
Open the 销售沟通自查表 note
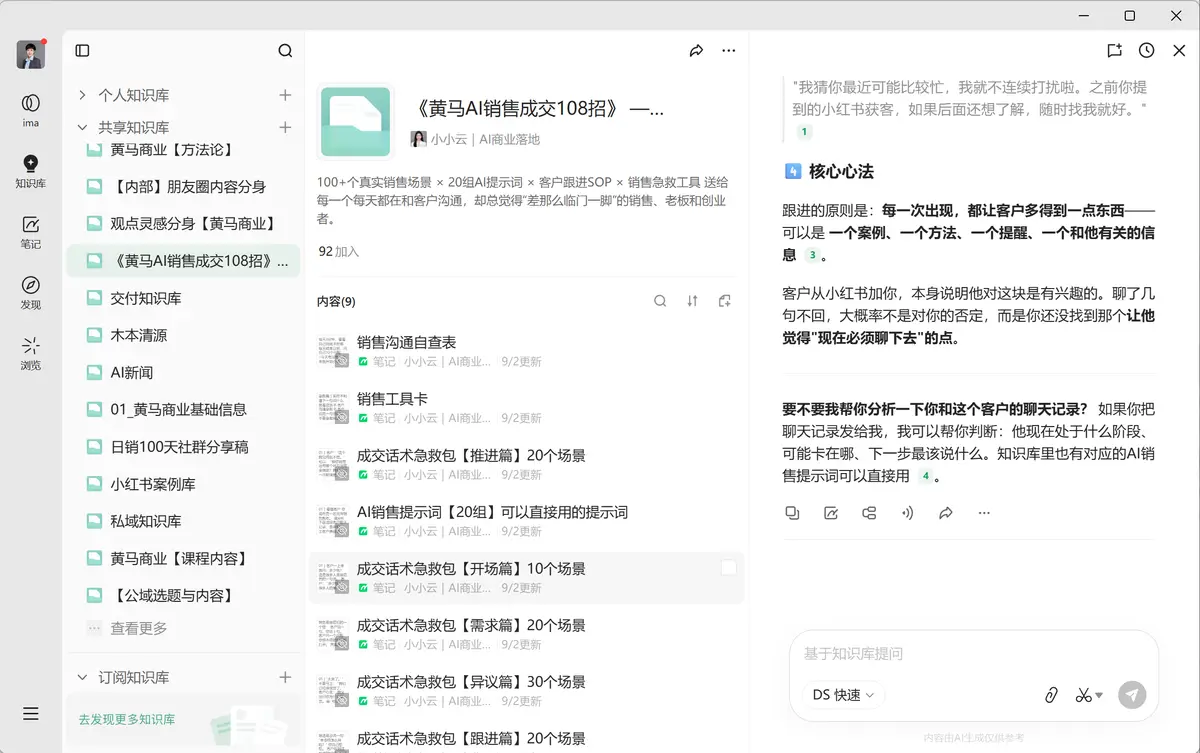point(526,351)
